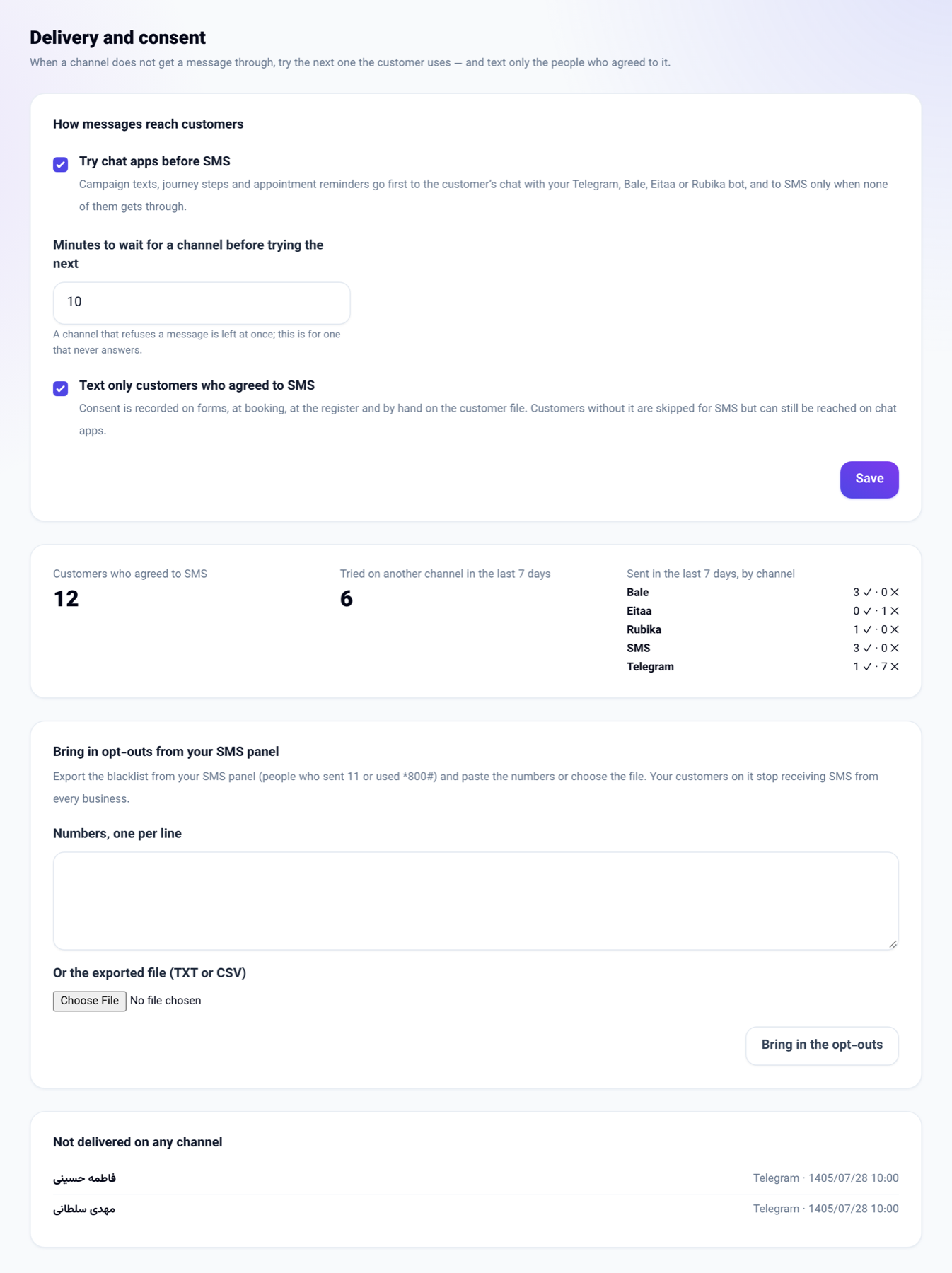Click the Eitaa failed cross icon
Image resolution: width=952 pixels, height=1273 pixels.
895,611
